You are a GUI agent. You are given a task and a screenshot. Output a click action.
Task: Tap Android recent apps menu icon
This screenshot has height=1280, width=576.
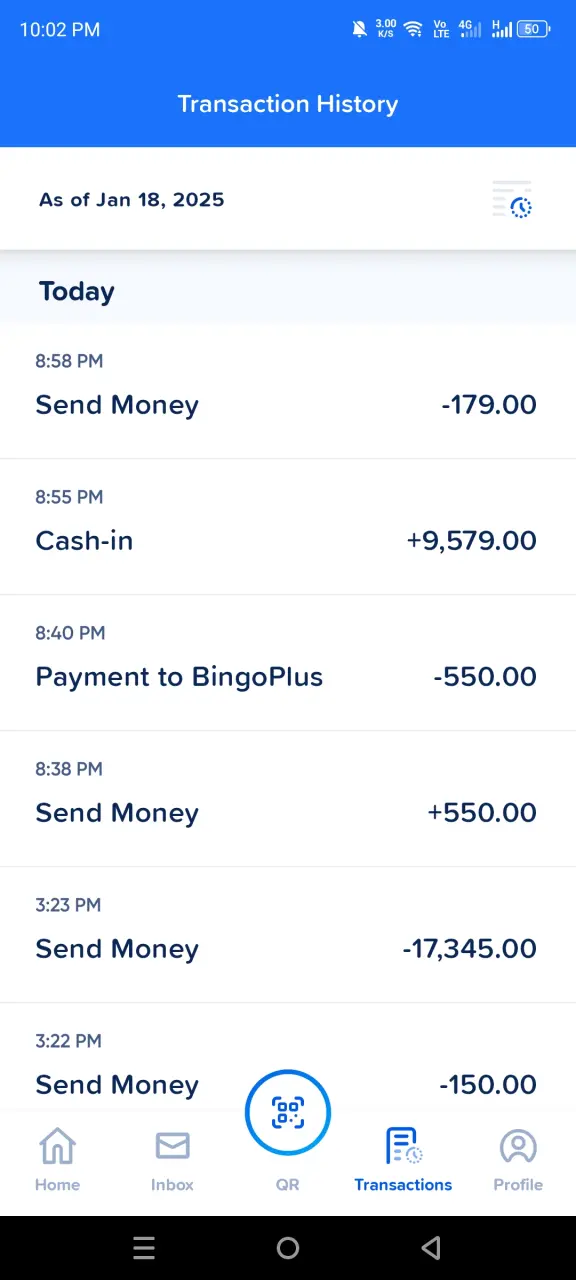coord(144,1247)
